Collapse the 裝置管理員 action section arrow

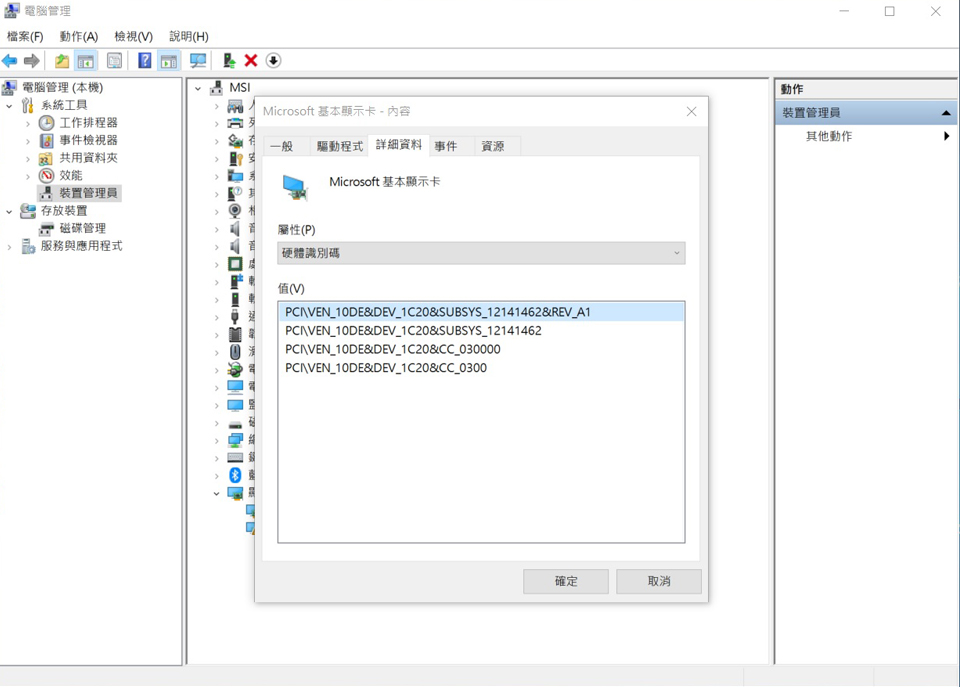point(946,113)
